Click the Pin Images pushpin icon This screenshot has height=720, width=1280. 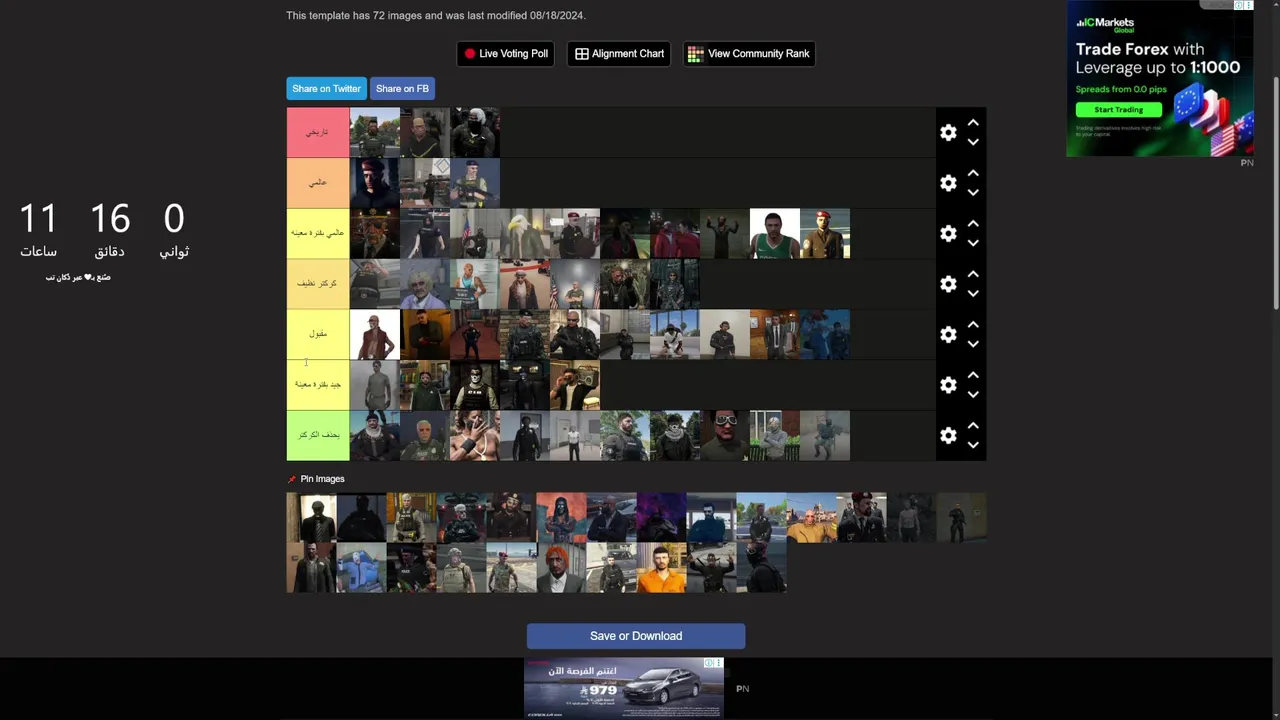coord(292,479)
